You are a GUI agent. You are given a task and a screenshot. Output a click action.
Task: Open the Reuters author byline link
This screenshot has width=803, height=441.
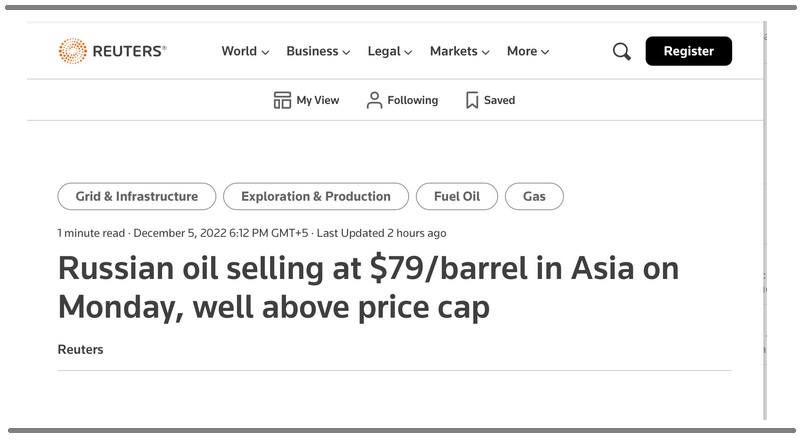[x=80, y=349]
